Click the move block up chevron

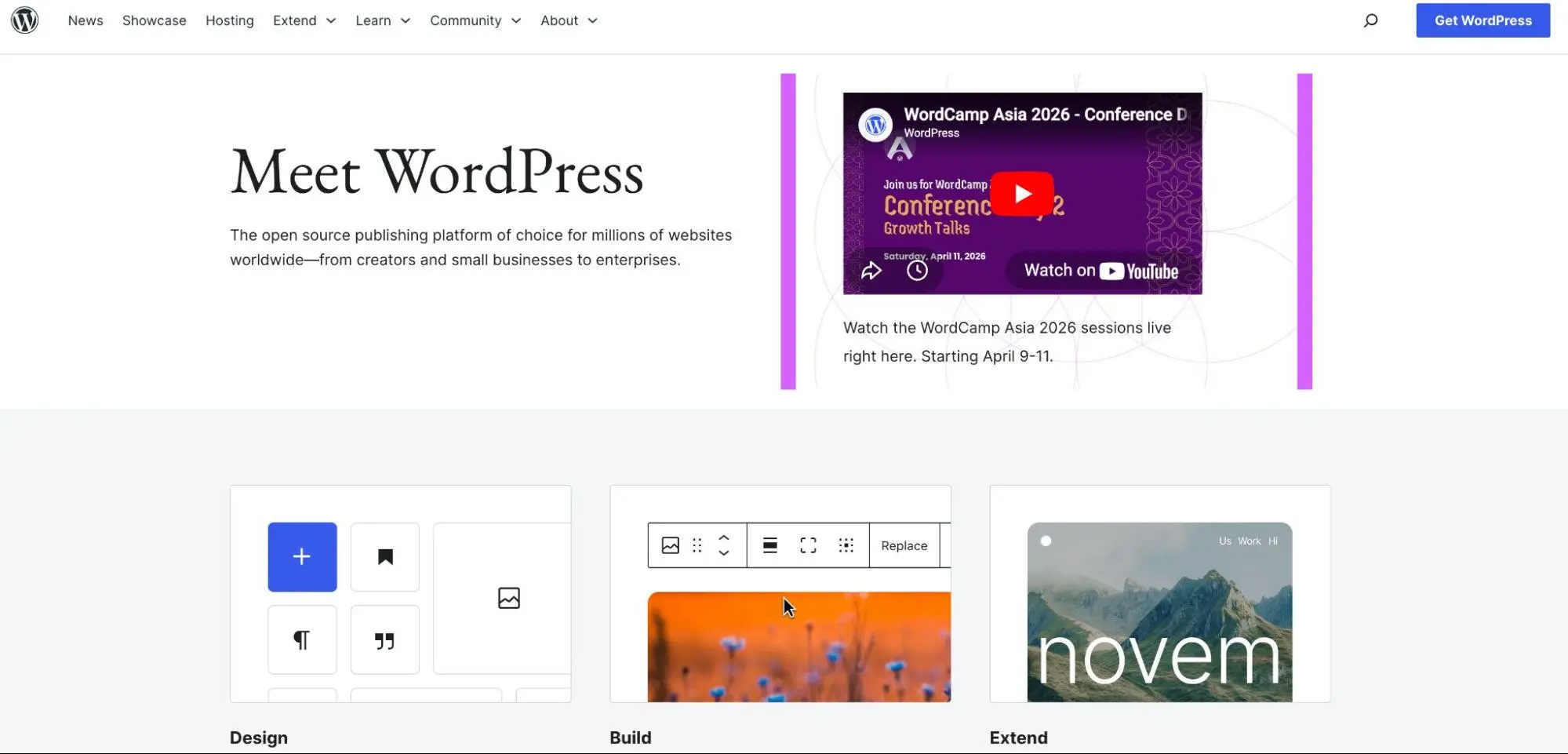pos(724,537)
